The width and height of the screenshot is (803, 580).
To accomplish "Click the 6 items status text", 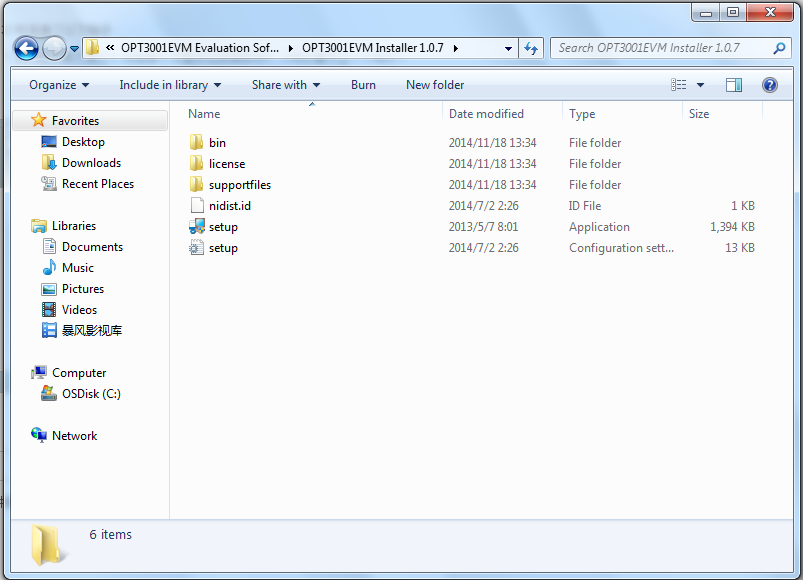I will point(111,534).
